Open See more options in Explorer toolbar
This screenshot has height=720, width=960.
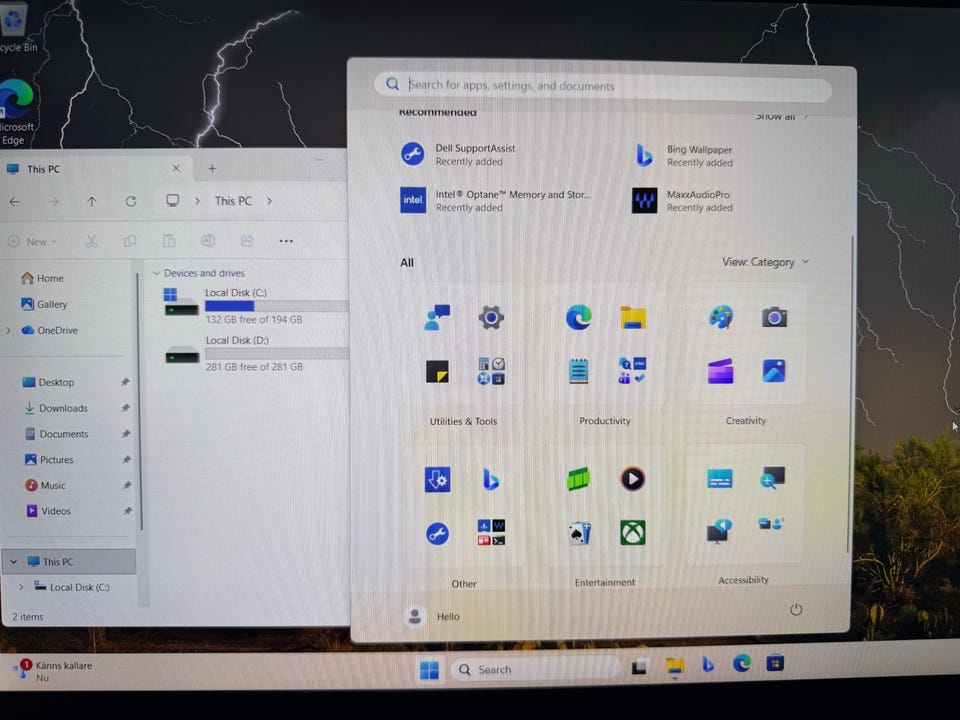click(286, 241)
